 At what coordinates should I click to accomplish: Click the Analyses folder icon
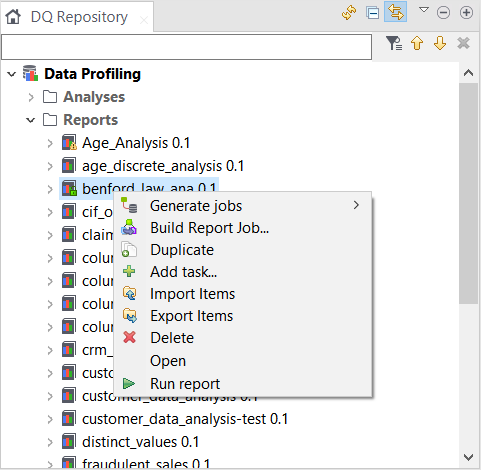coord(50,97)
